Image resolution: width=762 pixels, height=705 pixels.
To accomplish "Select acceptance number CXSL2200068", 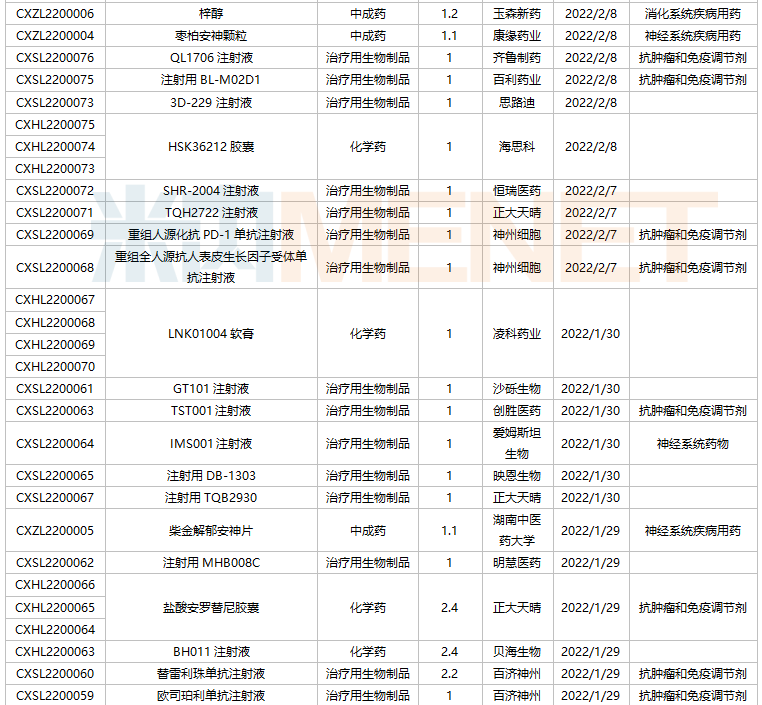I will tap(55, 268).
